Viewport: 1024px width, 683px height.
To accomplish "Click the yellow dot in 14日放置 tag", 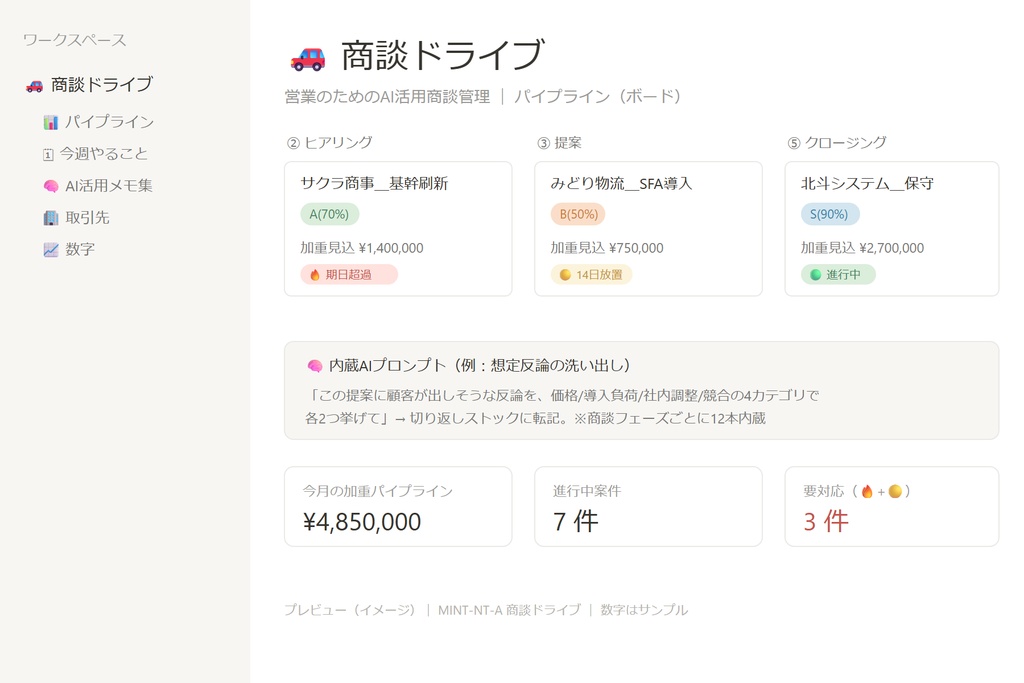I will pyautogui.click(x=565, y=275).
